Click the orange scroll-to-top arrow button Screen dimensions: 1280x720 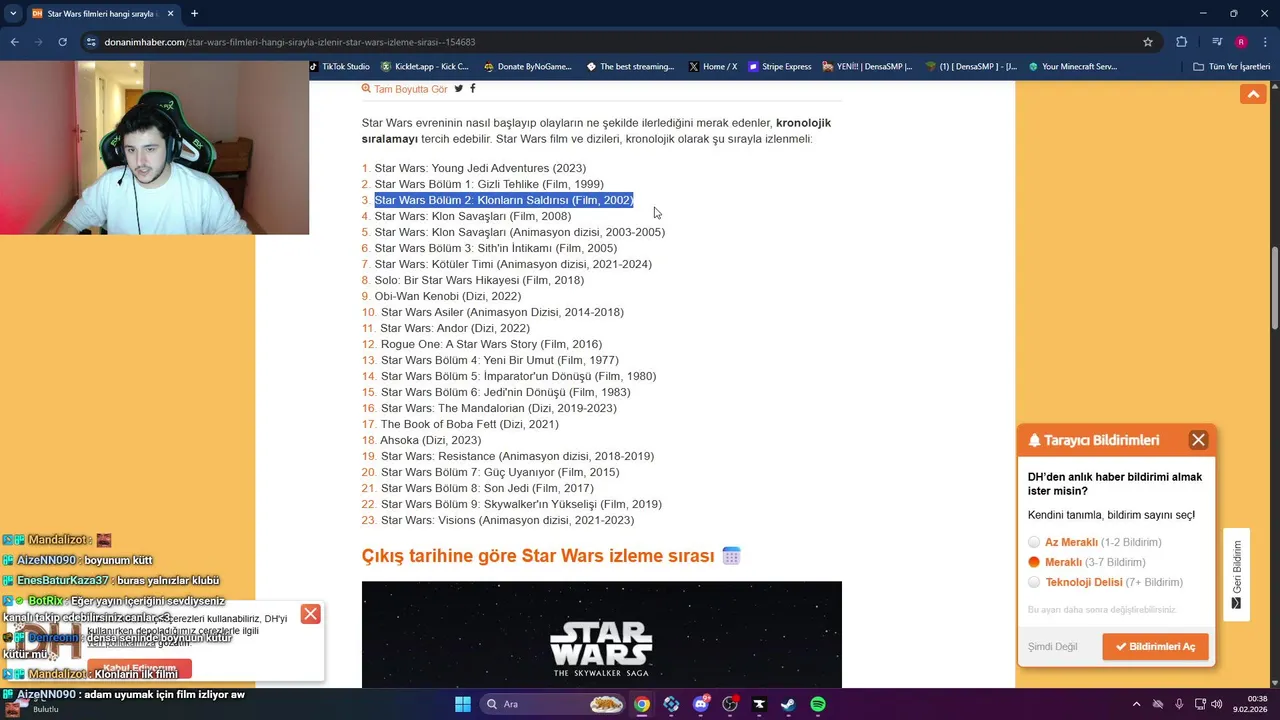tap(1253, 94)
